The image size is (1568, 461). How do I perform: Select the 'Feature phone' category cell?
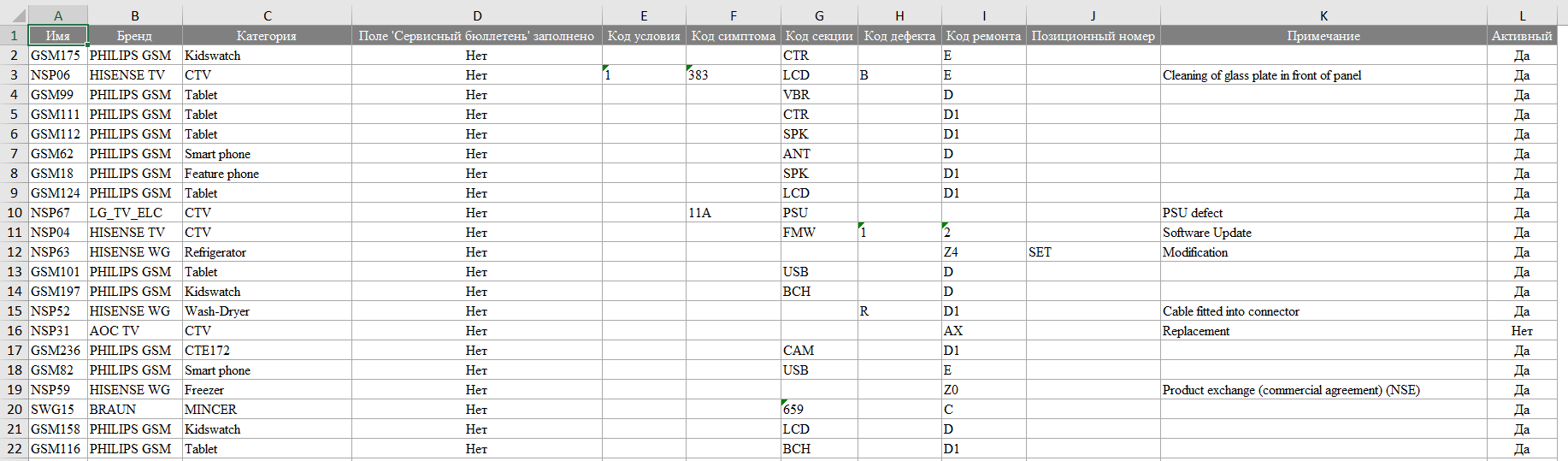[x=267, y=173]
